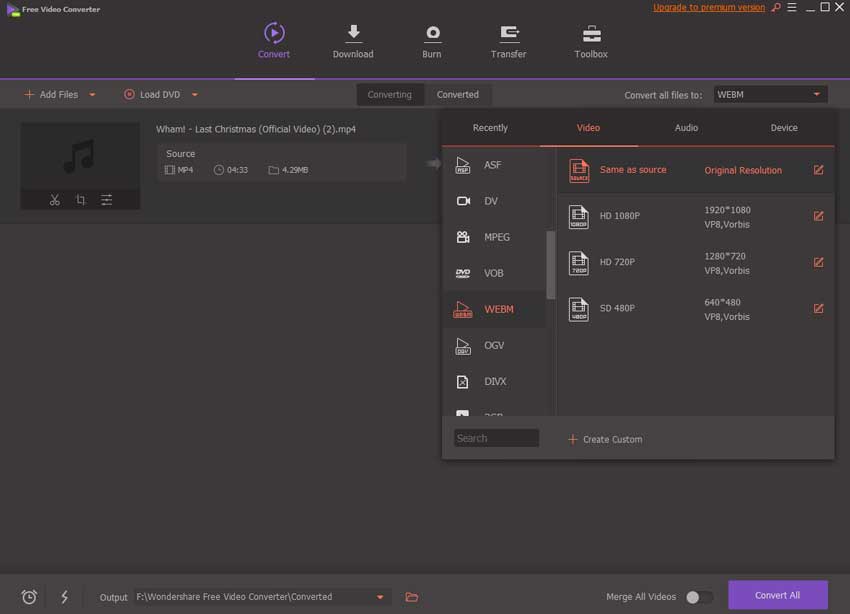Click the format list scrollbar

(551, 265)
